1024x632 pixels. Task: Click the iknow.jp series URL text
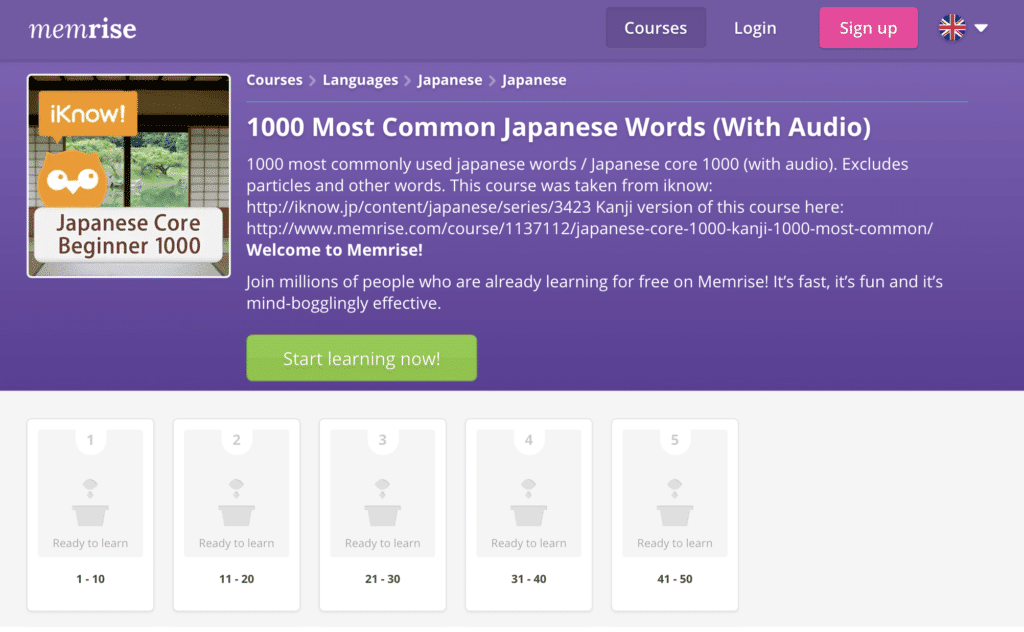[418, 207]
